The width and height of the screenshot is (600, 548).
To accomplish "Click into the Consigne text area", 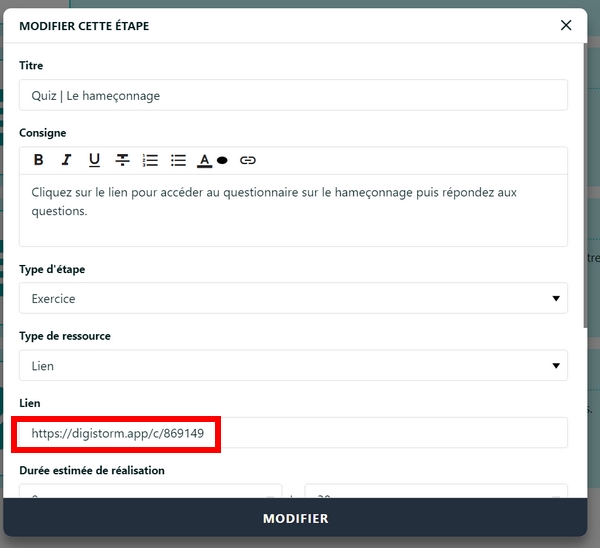I will click(293, 210).
